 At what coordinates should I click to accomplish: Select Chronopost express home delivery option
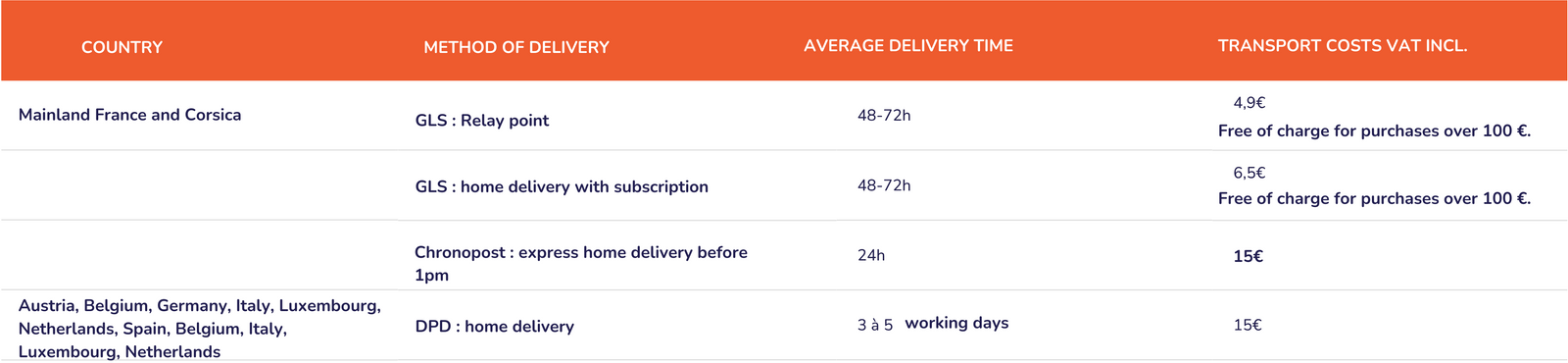tap(581, 263)
